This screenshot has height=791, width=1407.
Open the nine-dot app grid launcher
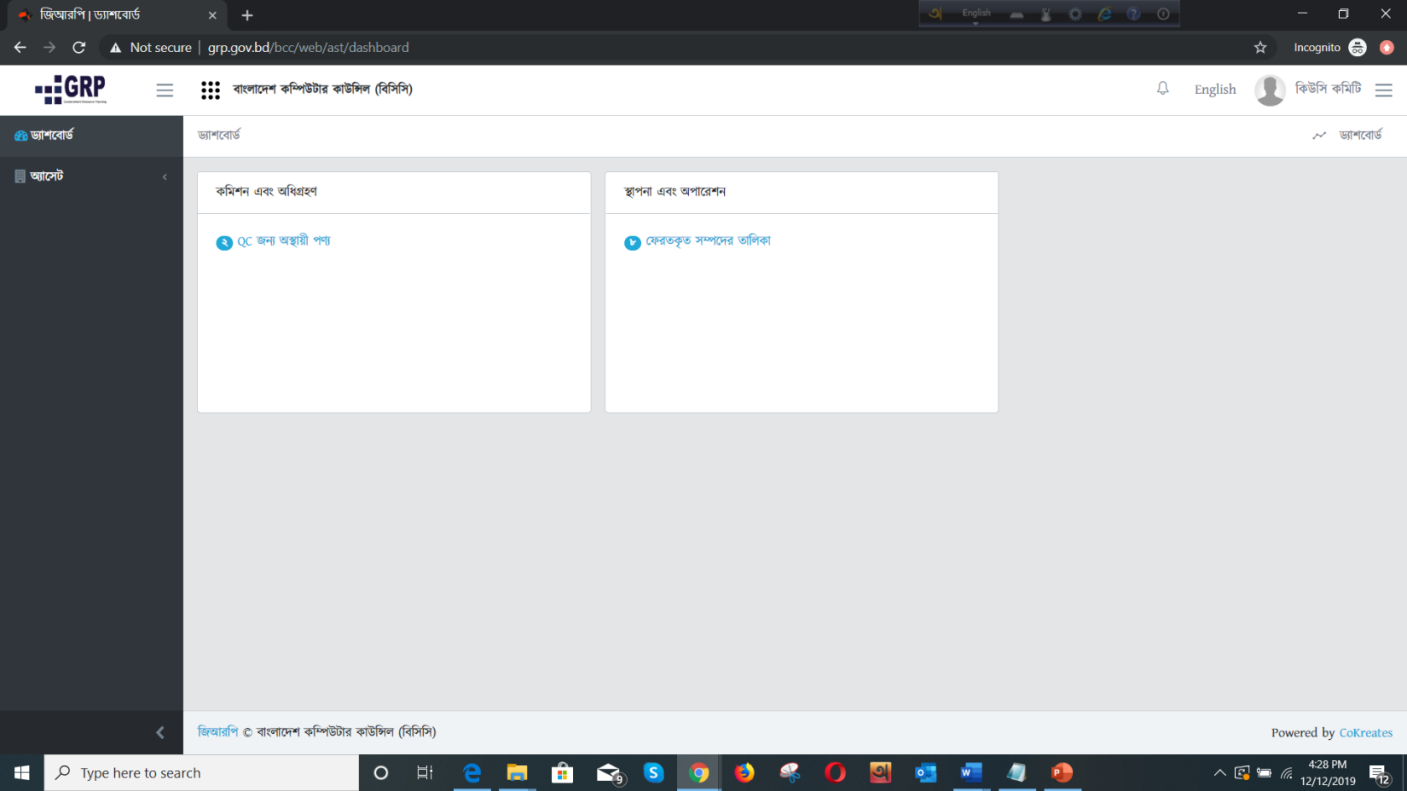pos(210,90)
